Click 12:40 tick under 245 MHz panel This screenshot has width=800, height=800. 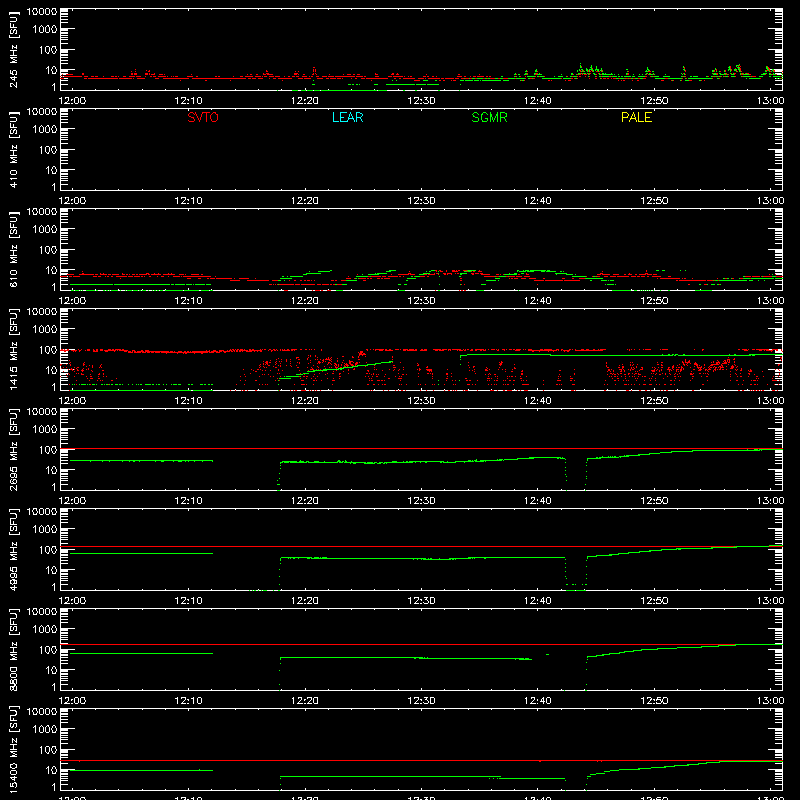(x=538, y=101)
